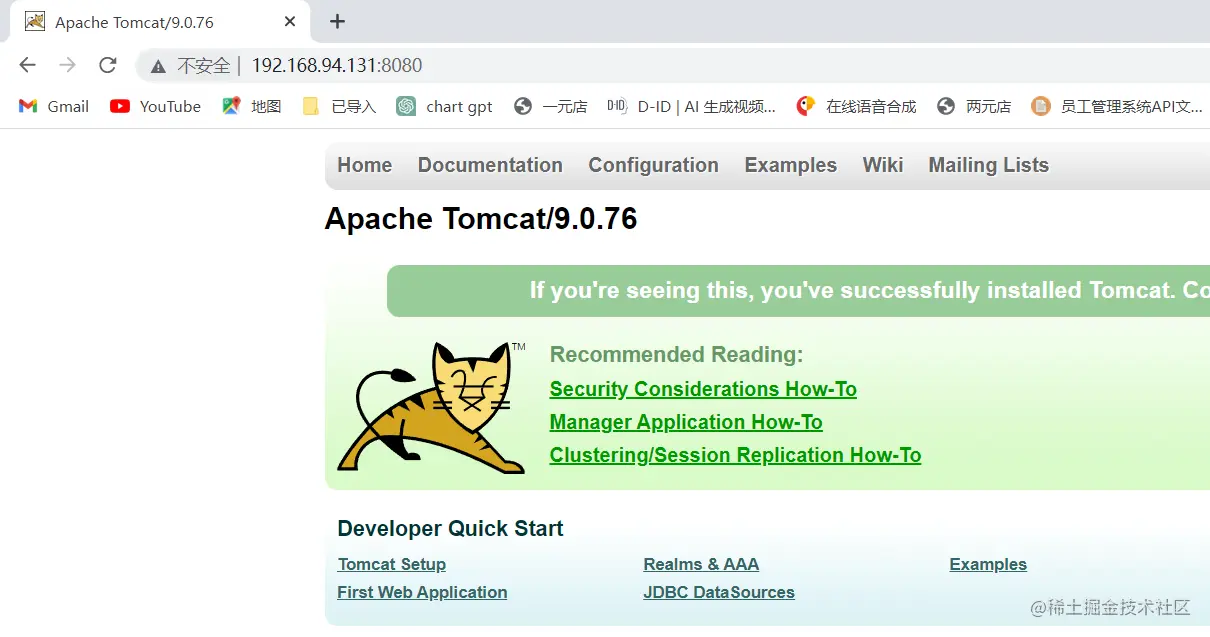
Task: Click the Tomcat cat logo image
Action: tap(432, 407)
